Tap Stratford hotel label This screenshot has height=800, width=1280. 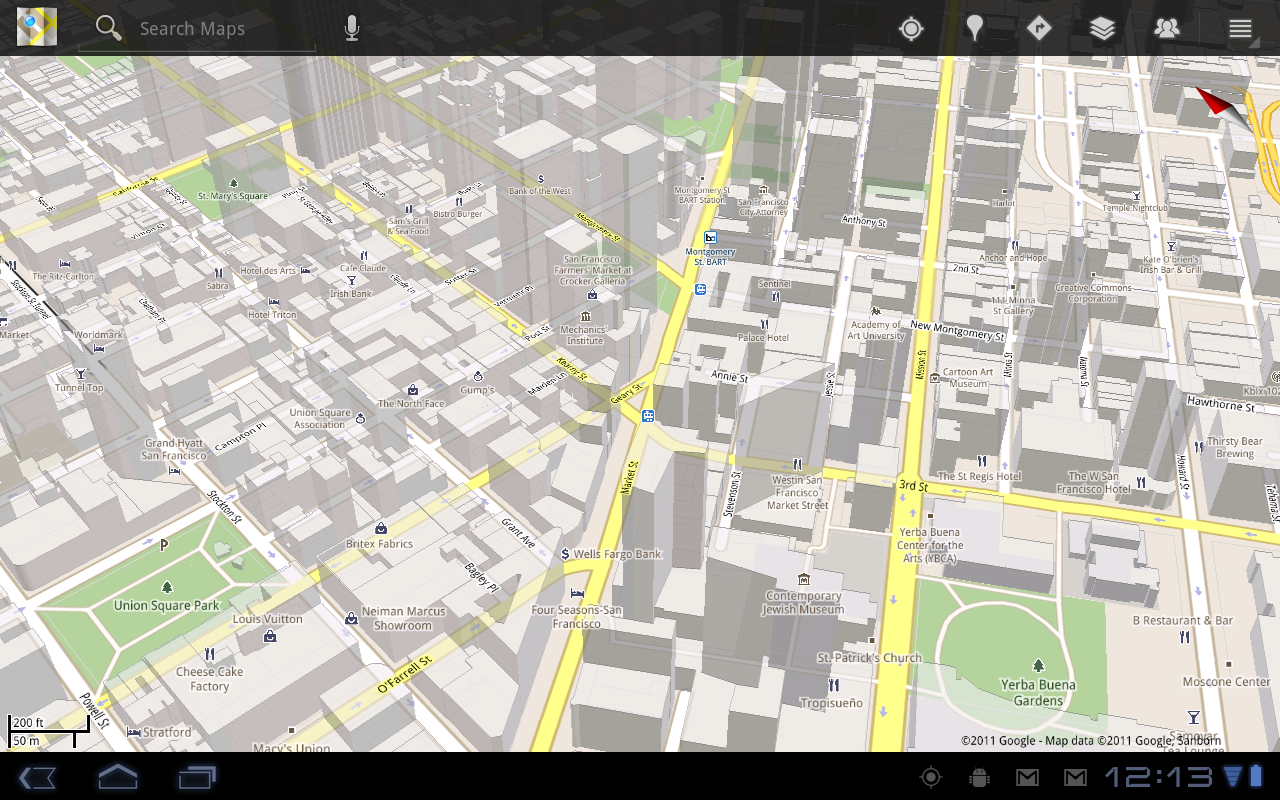(167, 732)
